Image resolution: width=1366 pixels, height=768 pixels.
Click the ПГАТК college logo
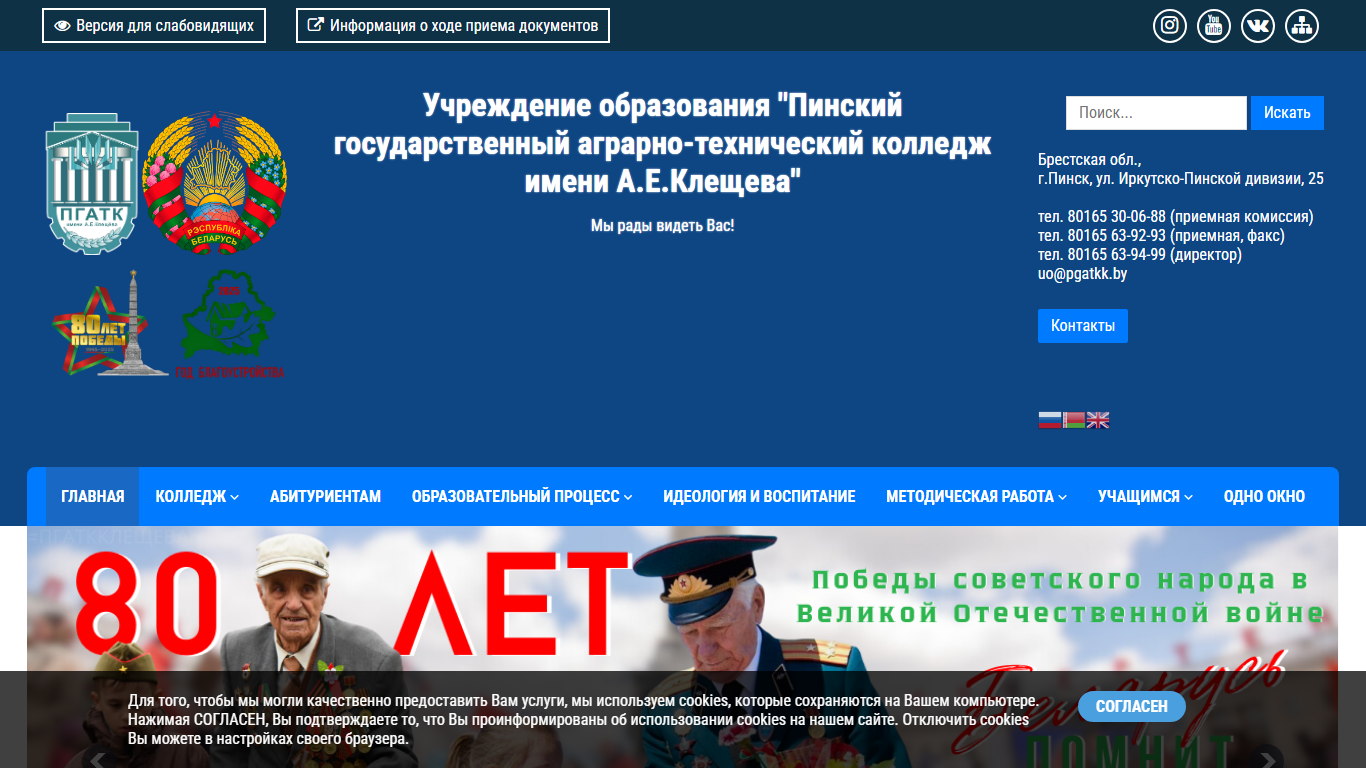click(92, 183)
